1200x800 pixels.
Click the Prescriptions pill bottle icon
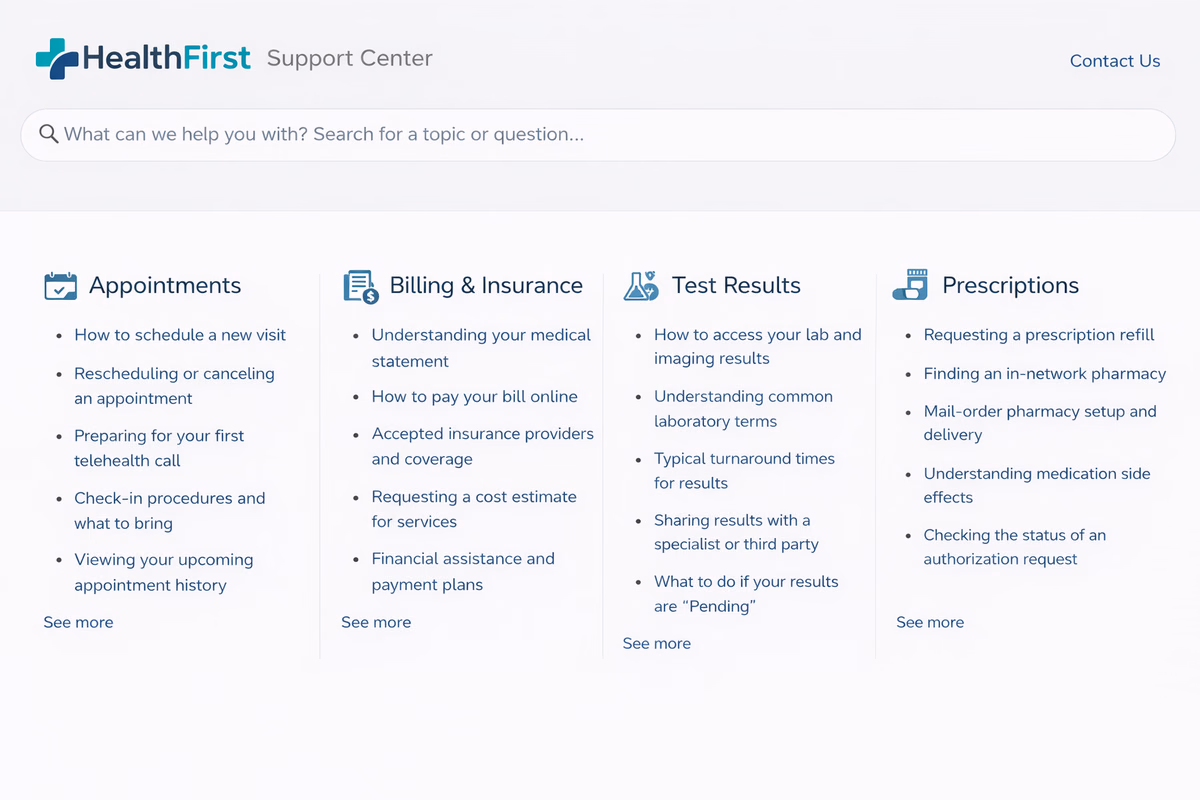click(x=910, y=285)
